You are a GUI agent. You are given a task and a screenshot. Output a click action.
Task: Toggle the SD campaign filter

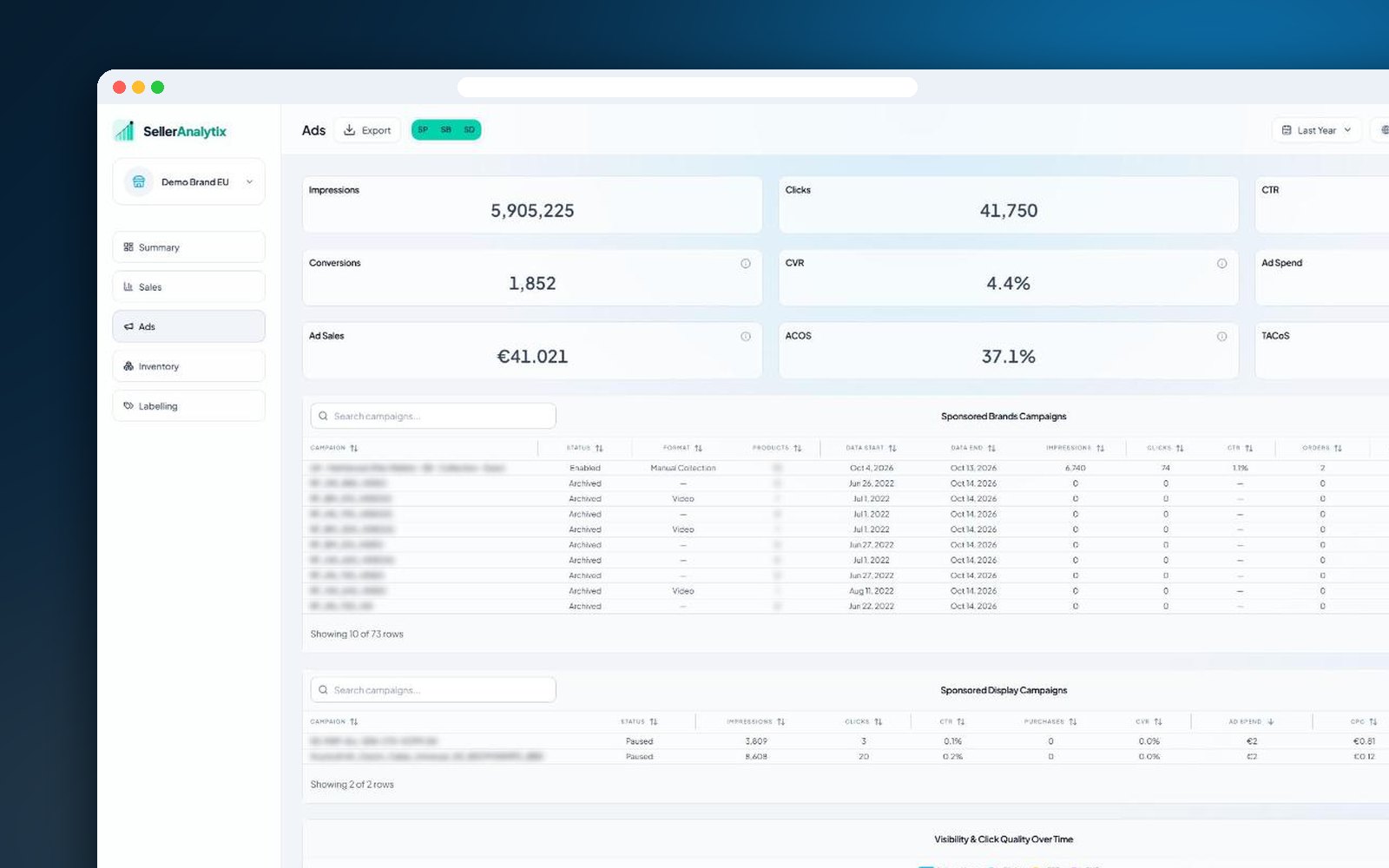pyautogui.click(x=469, y=130)
